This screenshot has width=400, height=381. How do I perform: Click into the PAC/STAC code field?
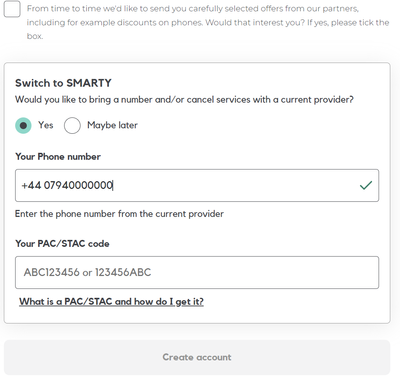point(197,272)
